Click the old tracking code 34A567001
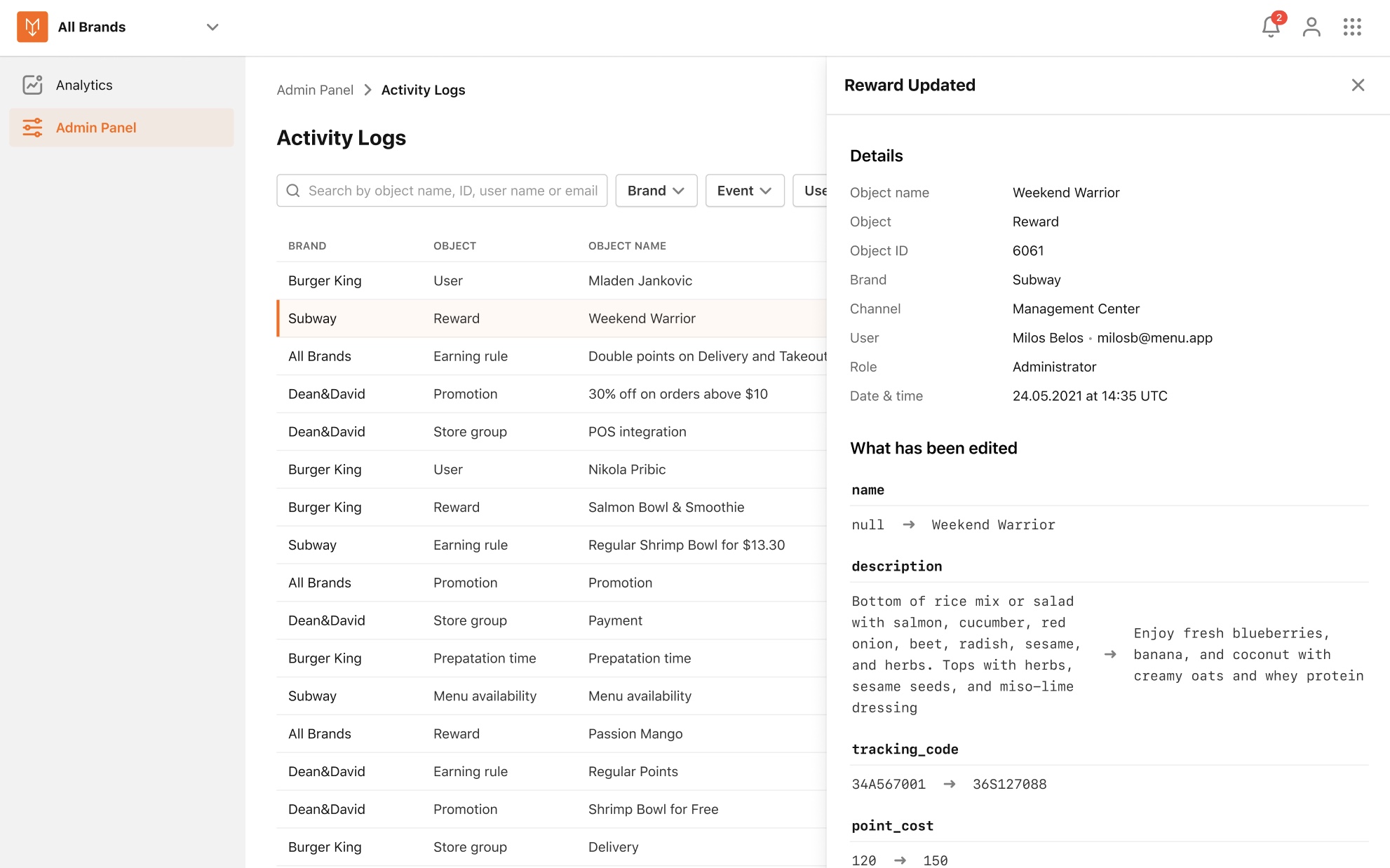This screenshot has height=868, width=1390. [x=889, y=784]
